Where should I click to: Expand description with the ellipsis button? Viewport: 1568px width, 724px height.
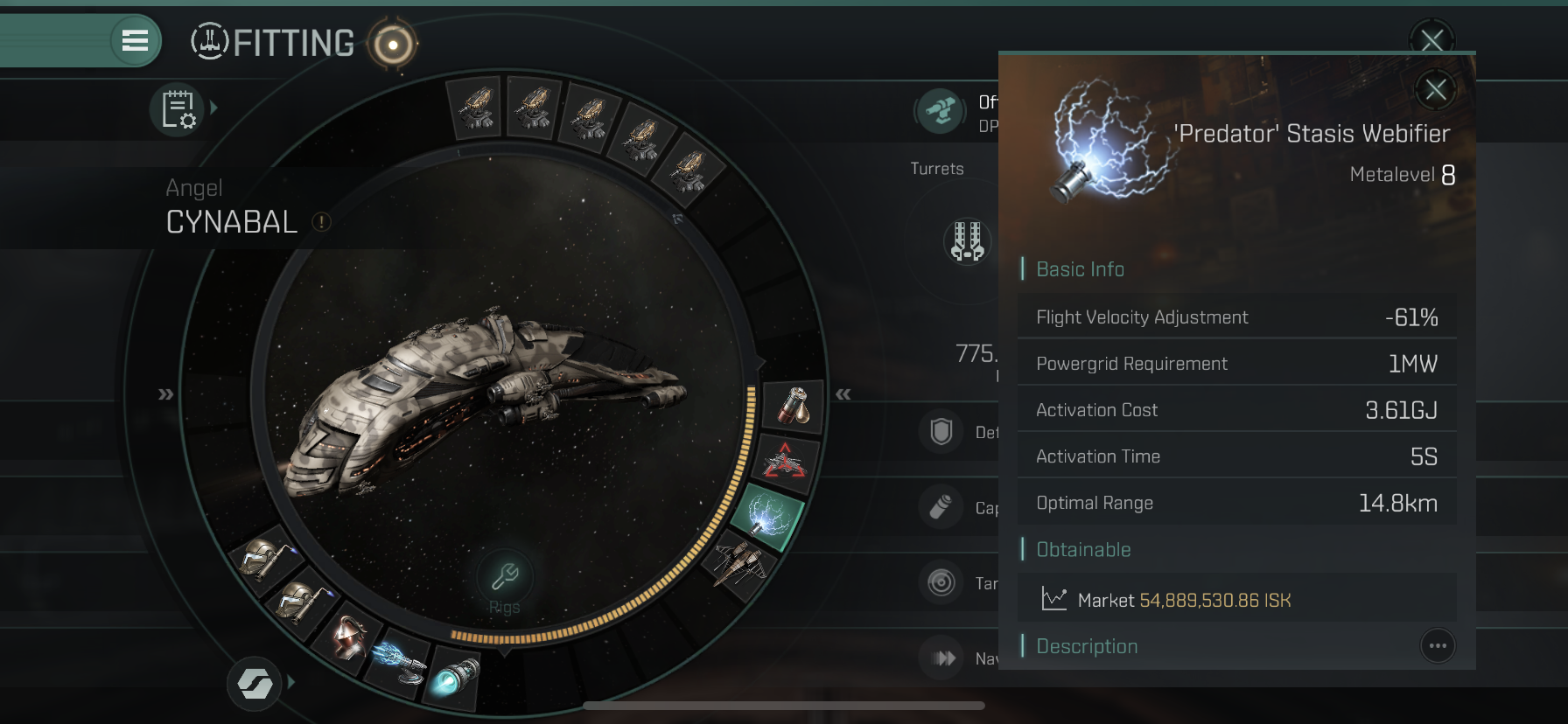(x=1438, y=646)
